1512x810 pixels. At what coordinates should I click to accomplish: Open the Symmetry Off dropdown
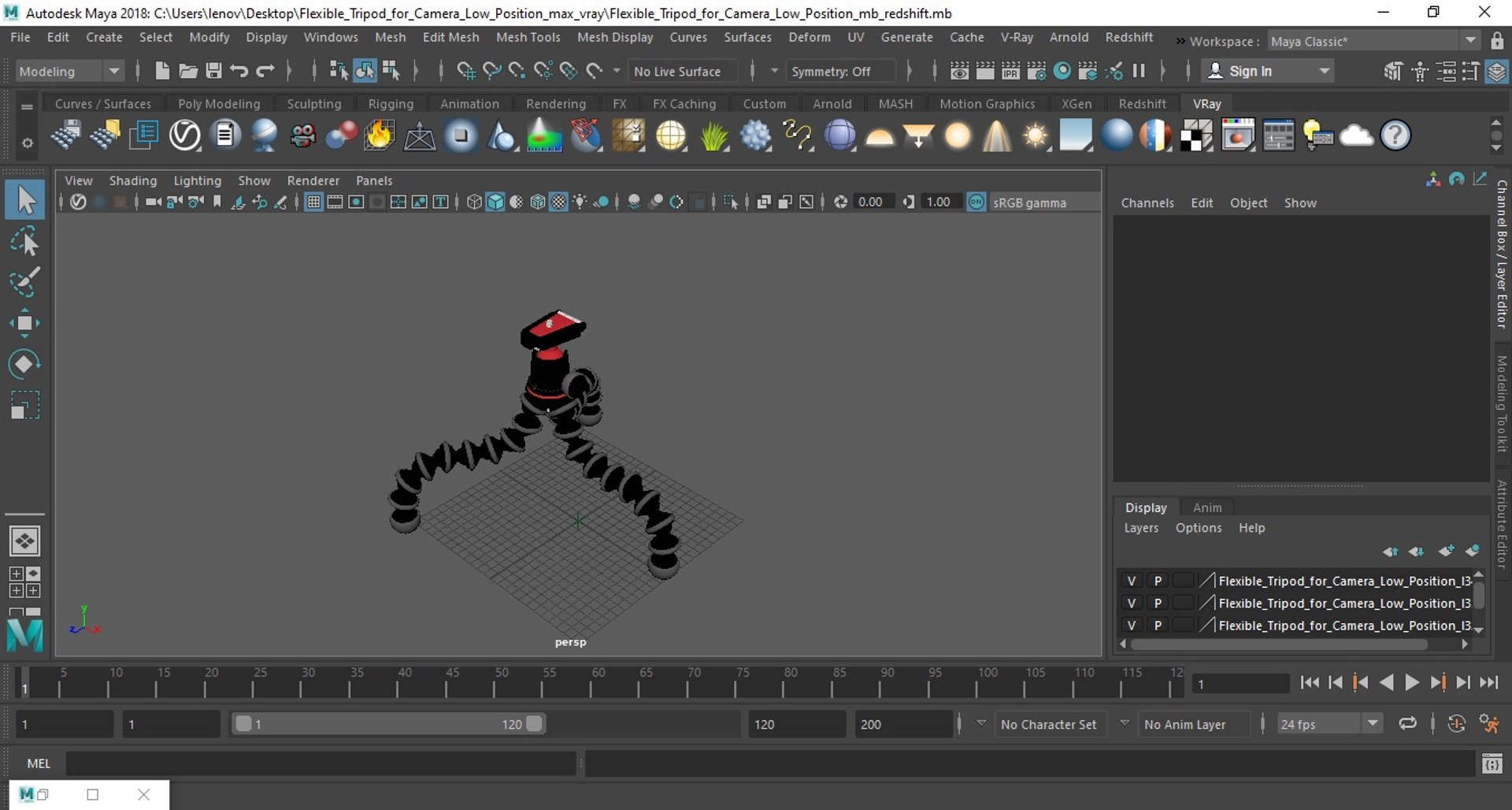(841, 71)
